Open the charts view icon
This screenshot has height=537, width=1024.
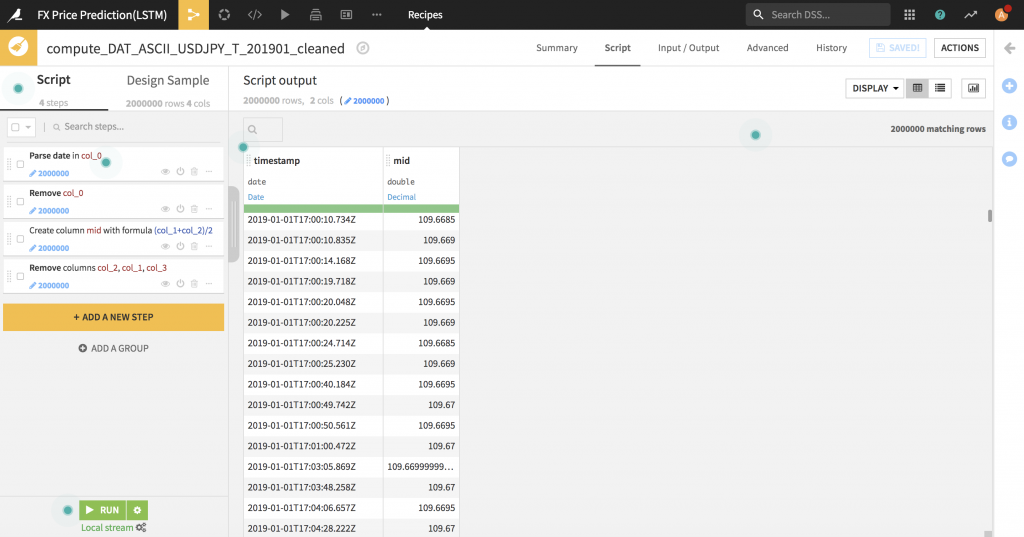pyautogui.click(x=973, y=88)
